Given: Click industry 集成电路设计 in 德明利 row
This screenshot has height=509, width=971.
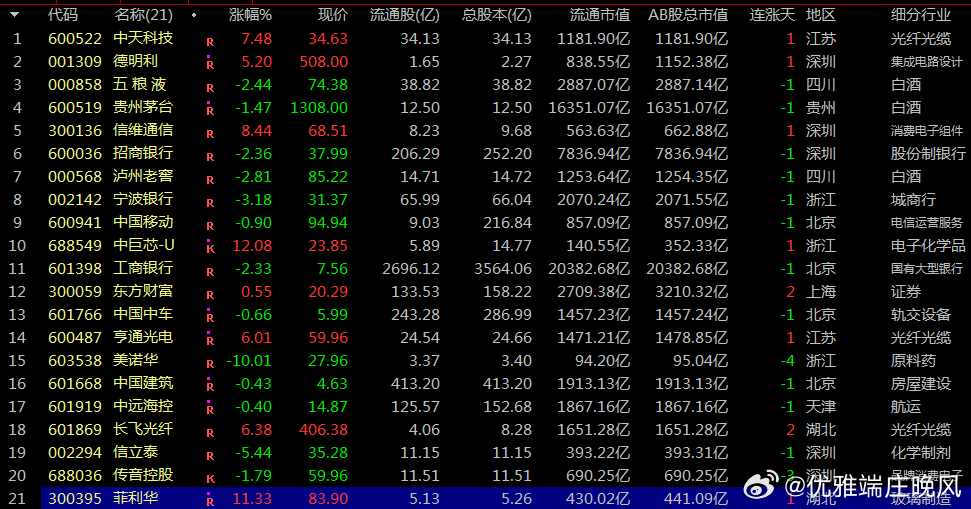Looking at the screenshot, I should point(926,61).
